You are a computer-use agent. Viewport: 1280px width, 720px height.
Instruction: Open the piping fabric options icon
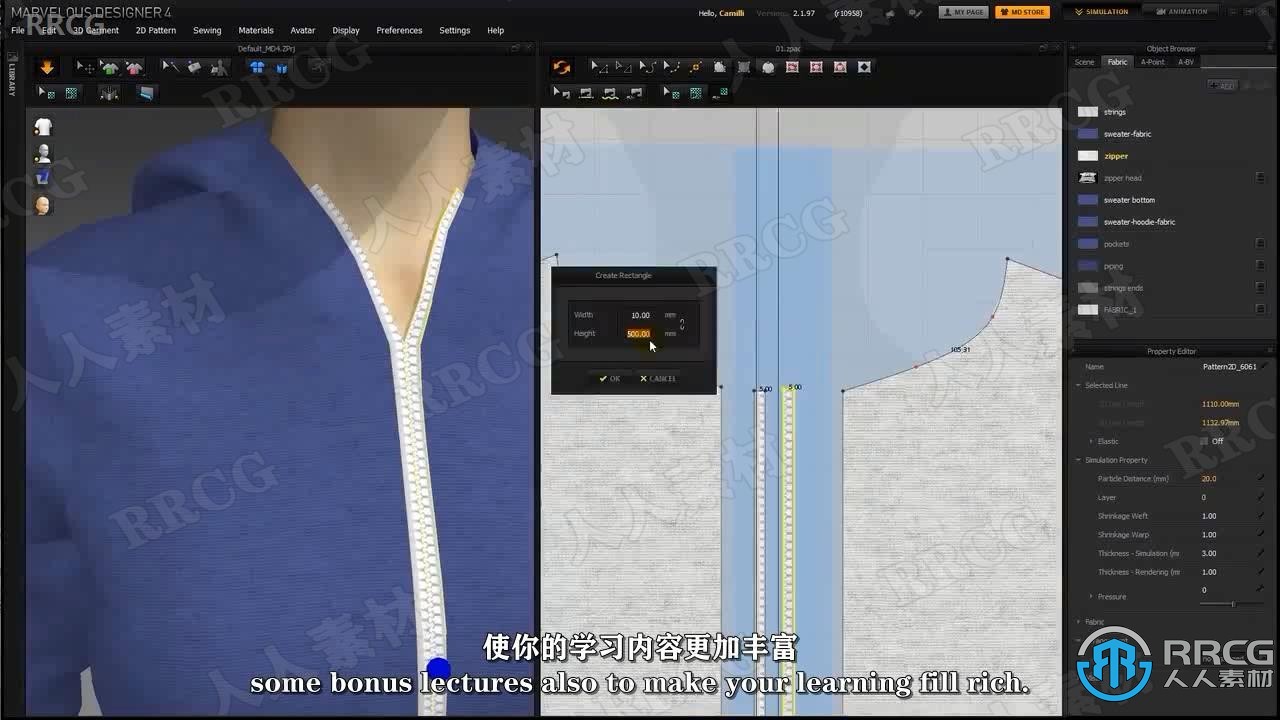pos(1260,266)
